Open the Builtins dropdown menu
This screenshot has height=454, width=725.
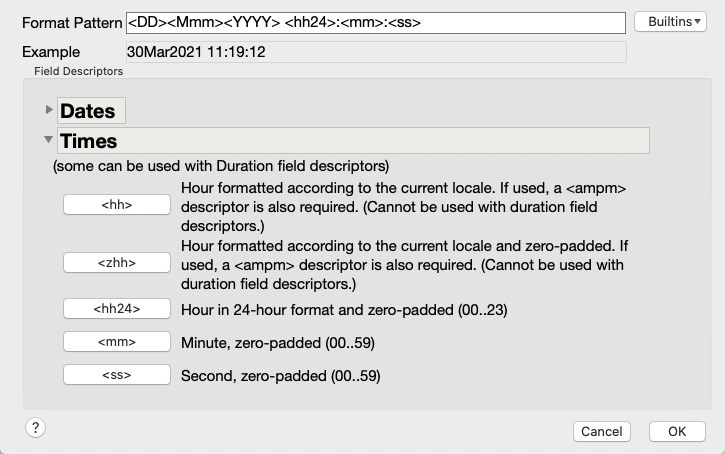click(x=670, y=22)
